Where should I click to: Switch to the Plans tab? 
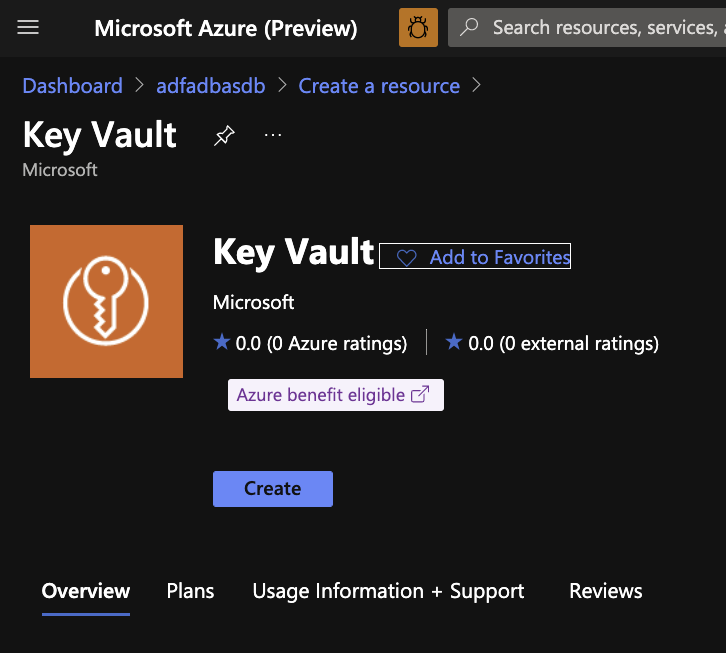pos(190,591)
